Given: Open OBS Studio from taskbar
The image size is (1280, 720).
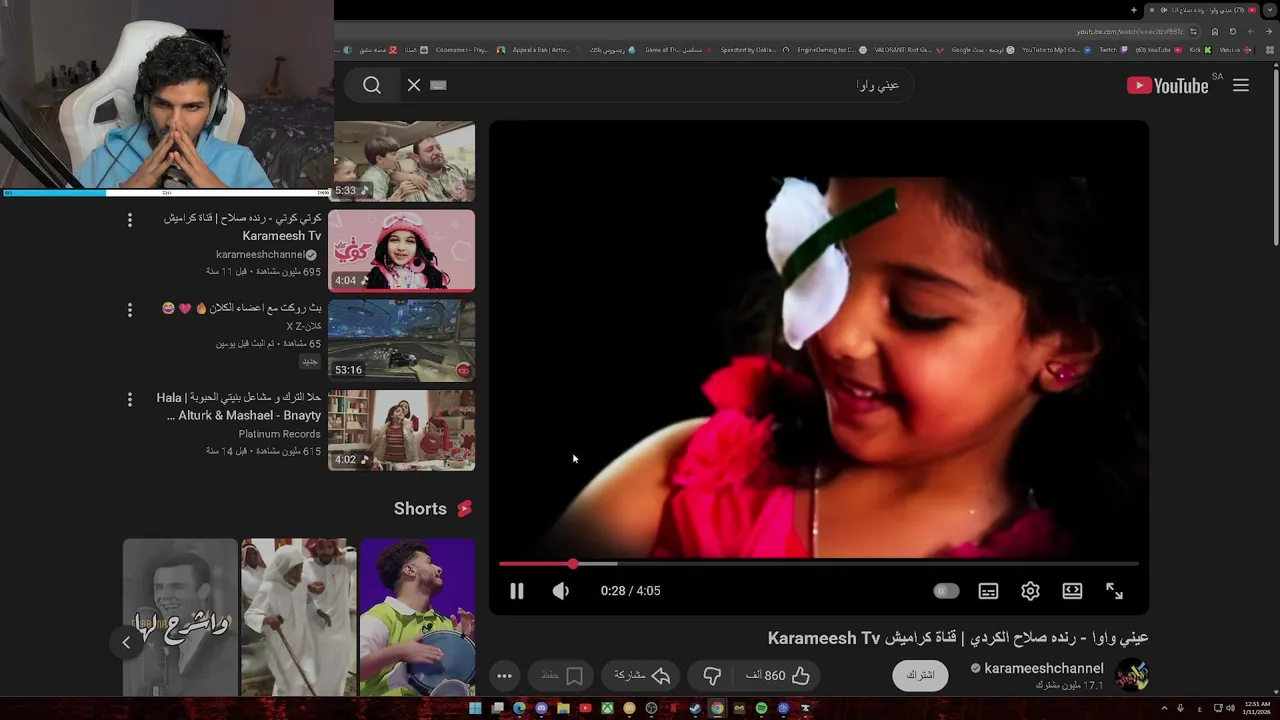Looking at the screenshot, I should (651, 708).
